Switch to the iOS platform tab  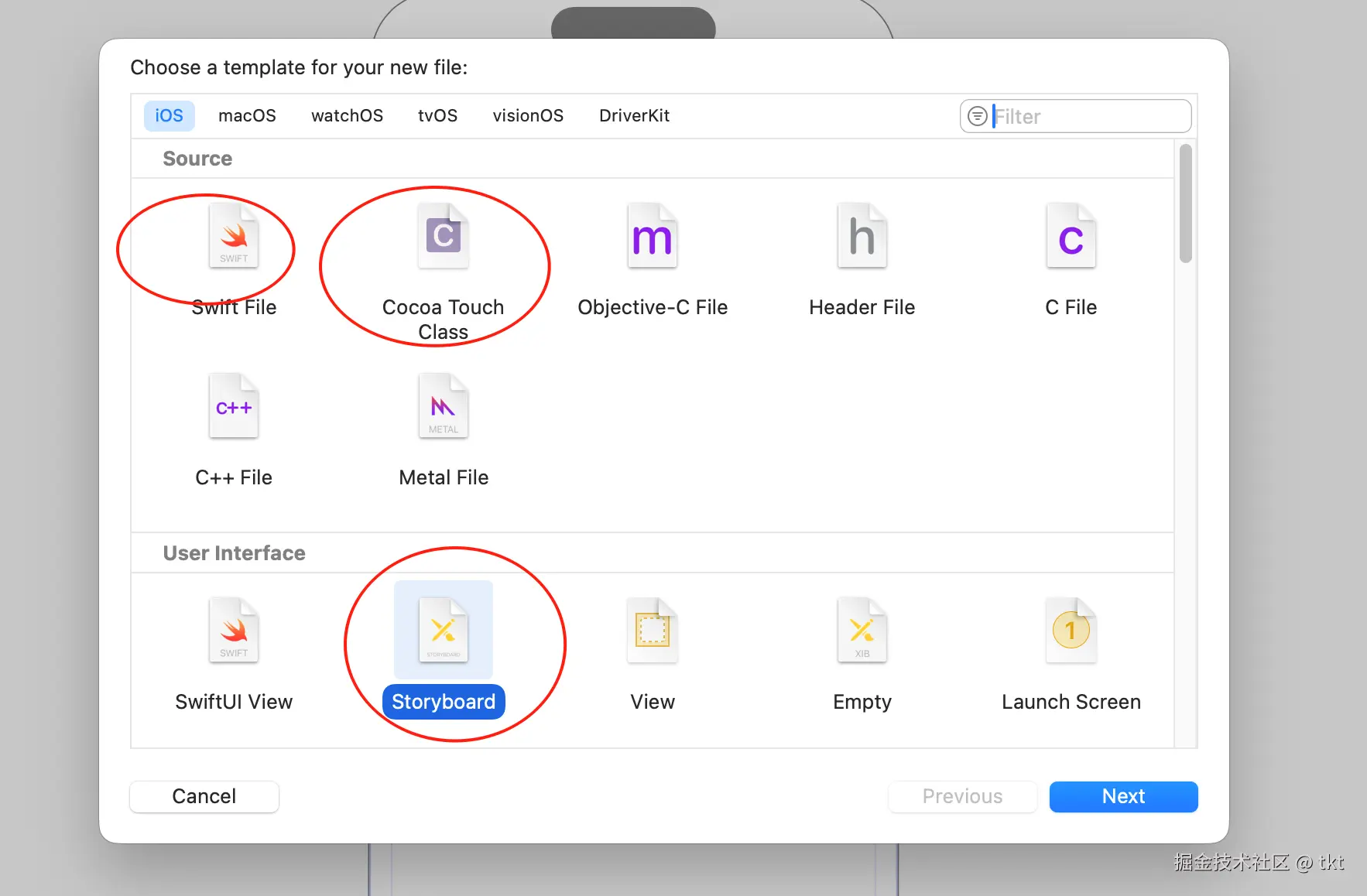169,115
